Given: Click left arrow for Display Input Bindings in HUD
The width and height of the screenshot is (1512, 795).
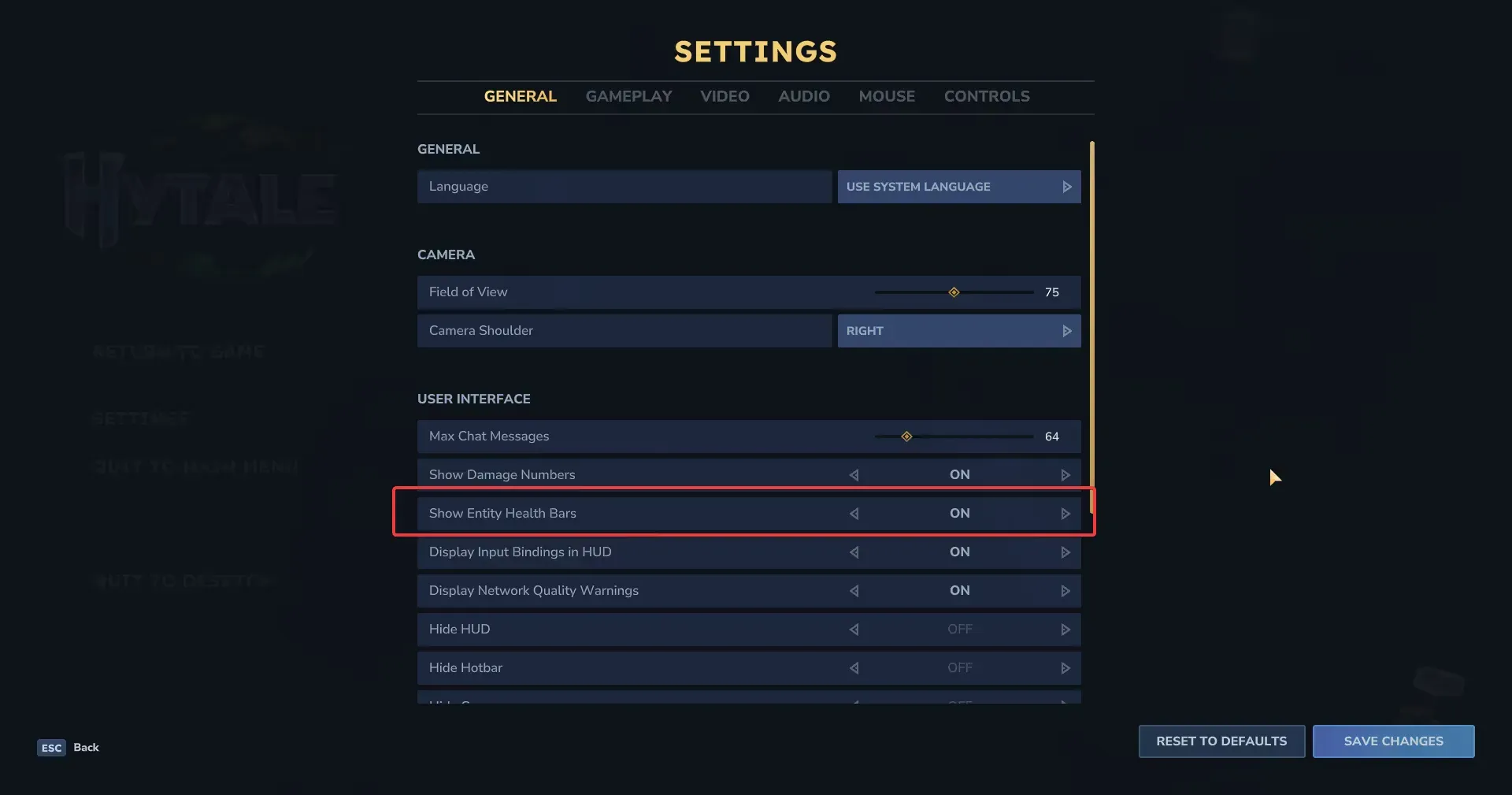Looking at the screenshot, I should coord(854,552).
